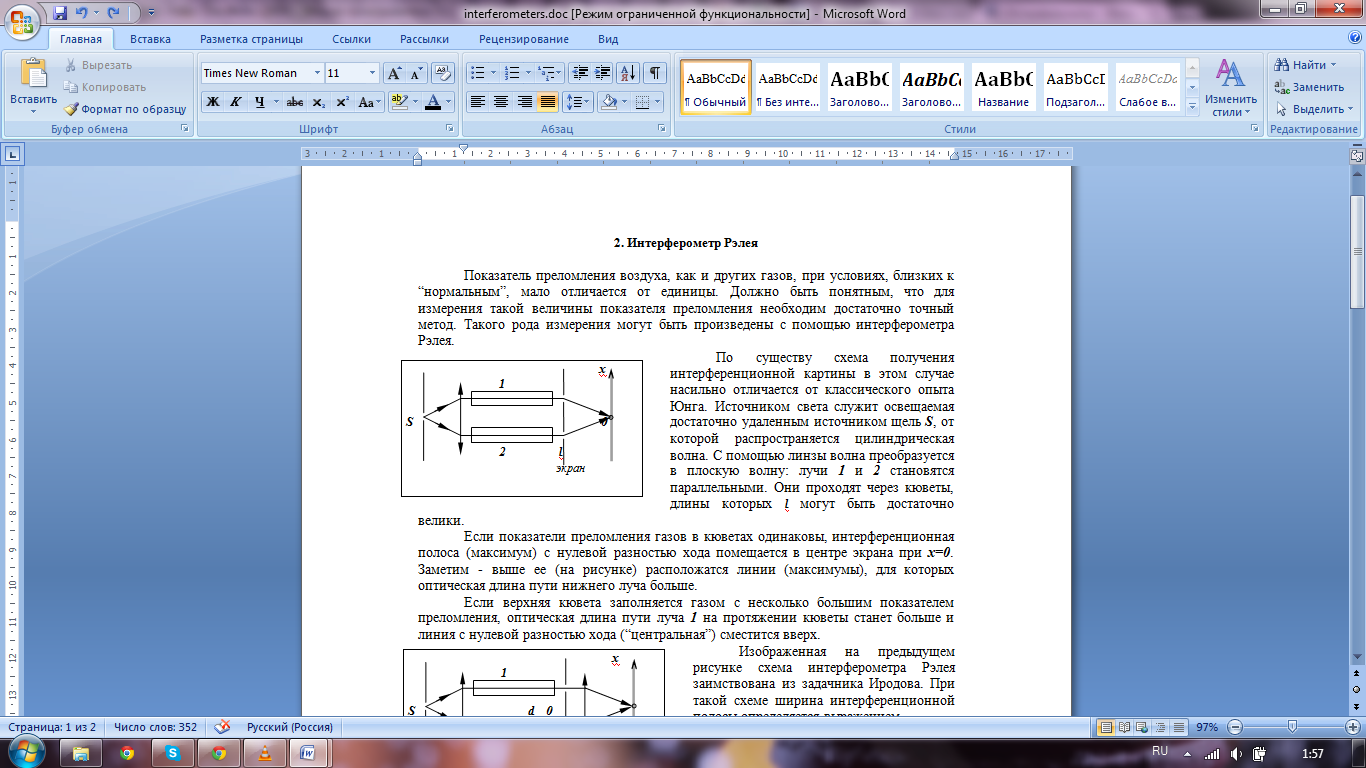Click the zoom slider handle
Screen dimensions: 1366x768
pyautogui.click(x=1293, y=727)
